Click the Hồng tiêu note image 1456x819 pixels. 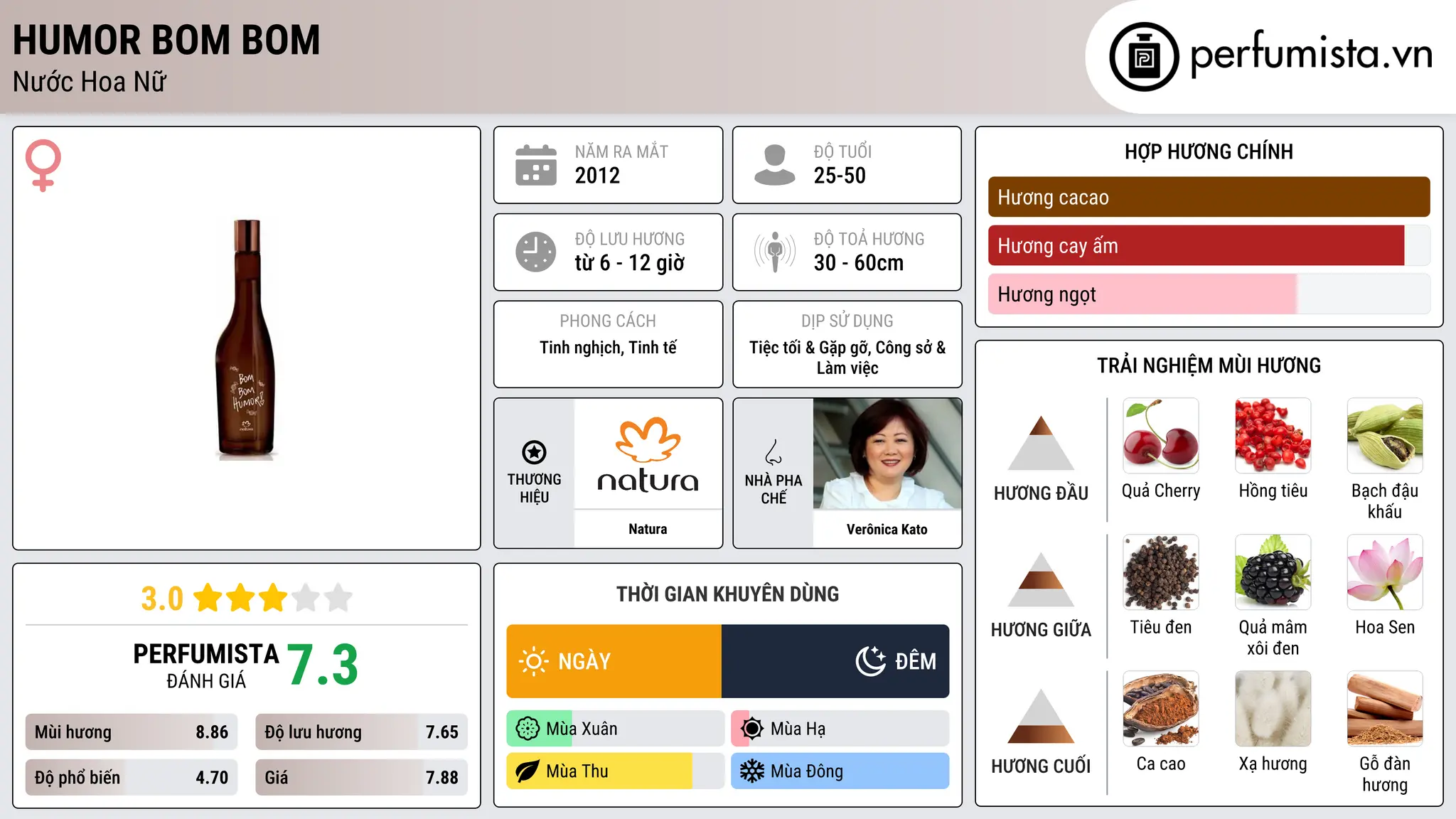click(1273, 436)
